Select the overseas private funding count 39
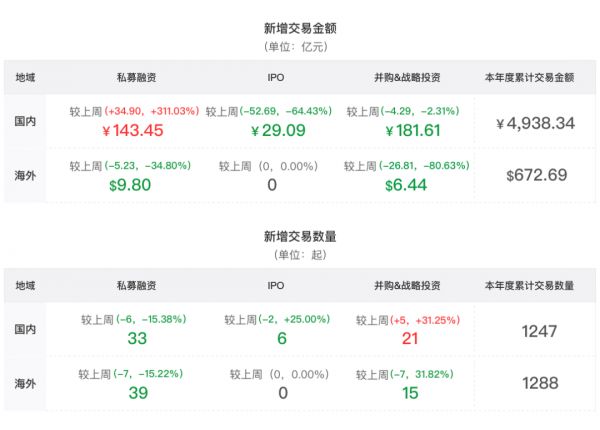This screenshot has width=600, height=430. pos(137,392)
